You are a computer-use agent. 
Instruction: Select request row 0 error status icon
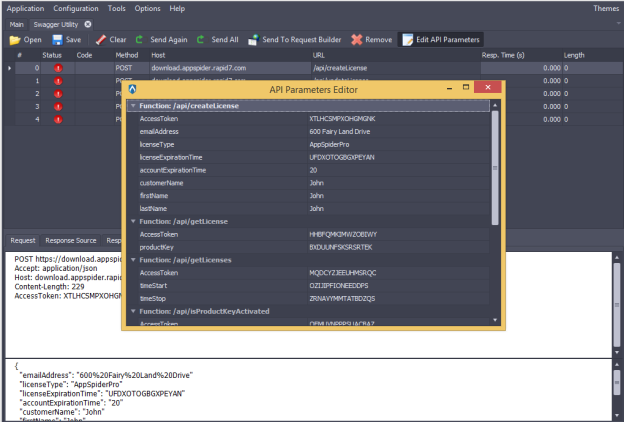[x=57, y=67]
